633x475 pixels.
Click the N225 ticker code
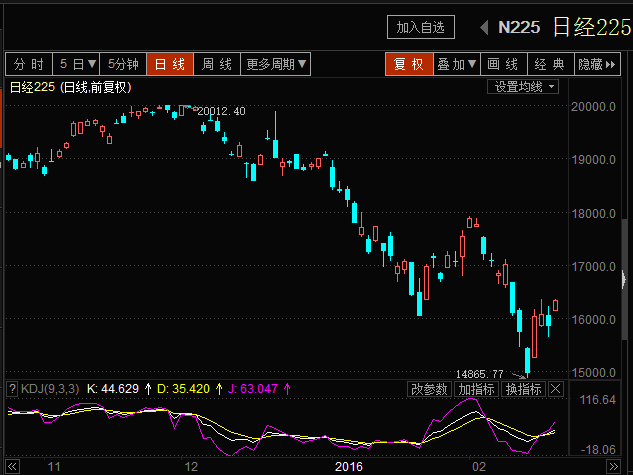tap(519, 27)
